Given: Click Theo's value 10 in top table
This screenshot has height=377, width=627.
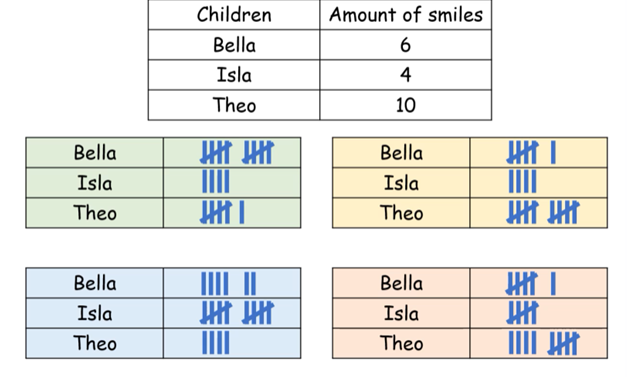Looking at the screenshot, I should (x=405, y=105).
